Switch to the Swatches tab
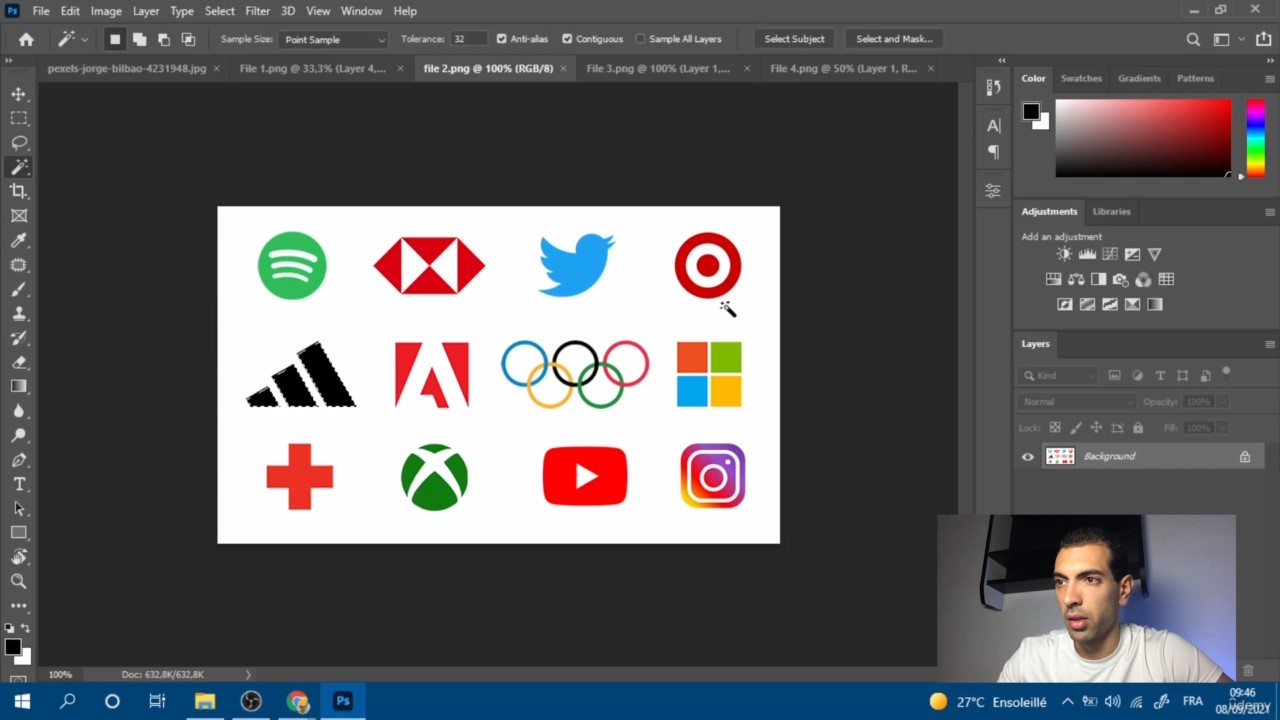The height and width of the screenshot is (720, 1280). pyautogui.click(x=1081, y=78)
